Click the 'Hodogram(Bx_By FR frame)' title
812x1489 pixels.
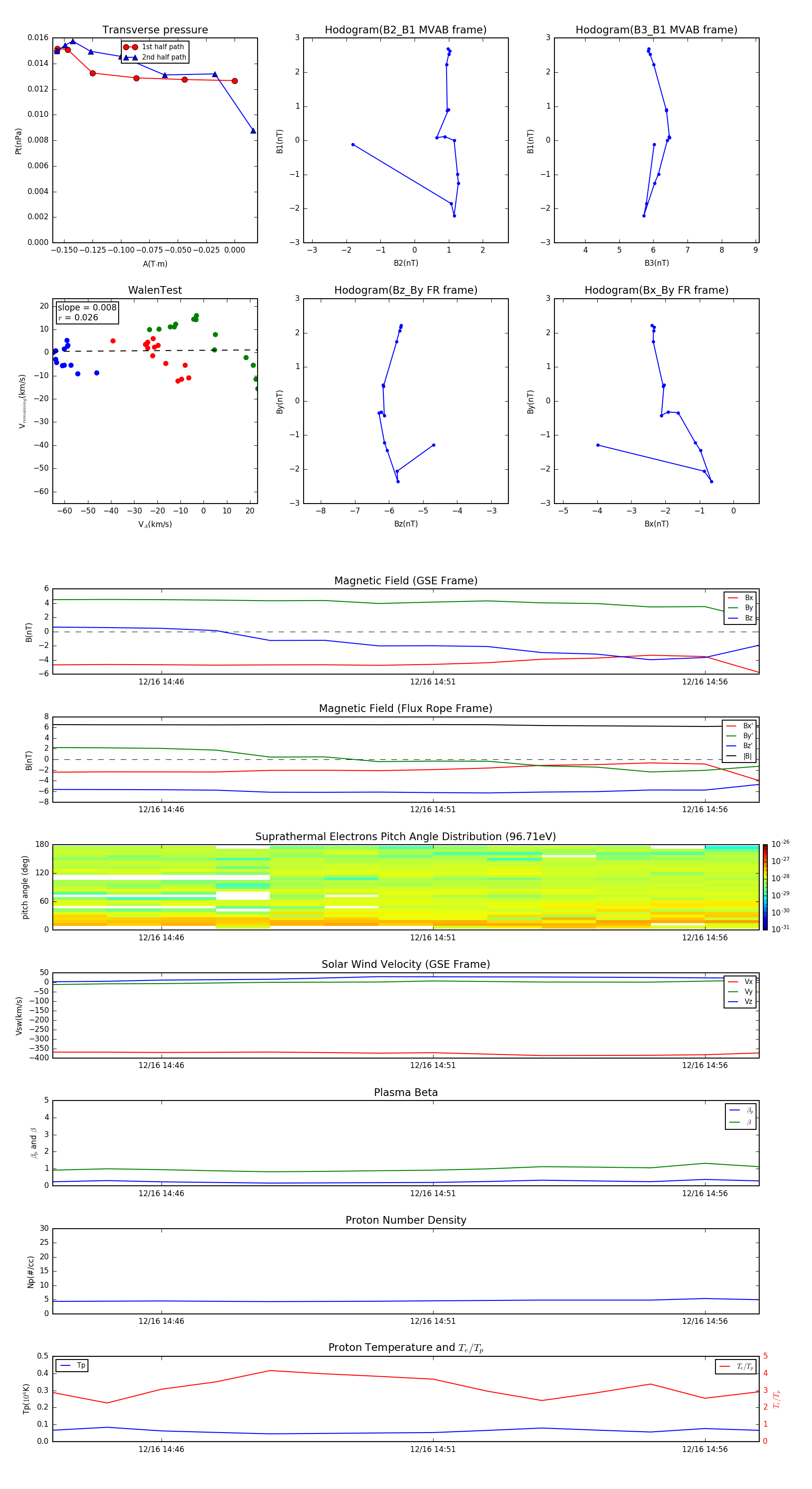click(656, 290)
